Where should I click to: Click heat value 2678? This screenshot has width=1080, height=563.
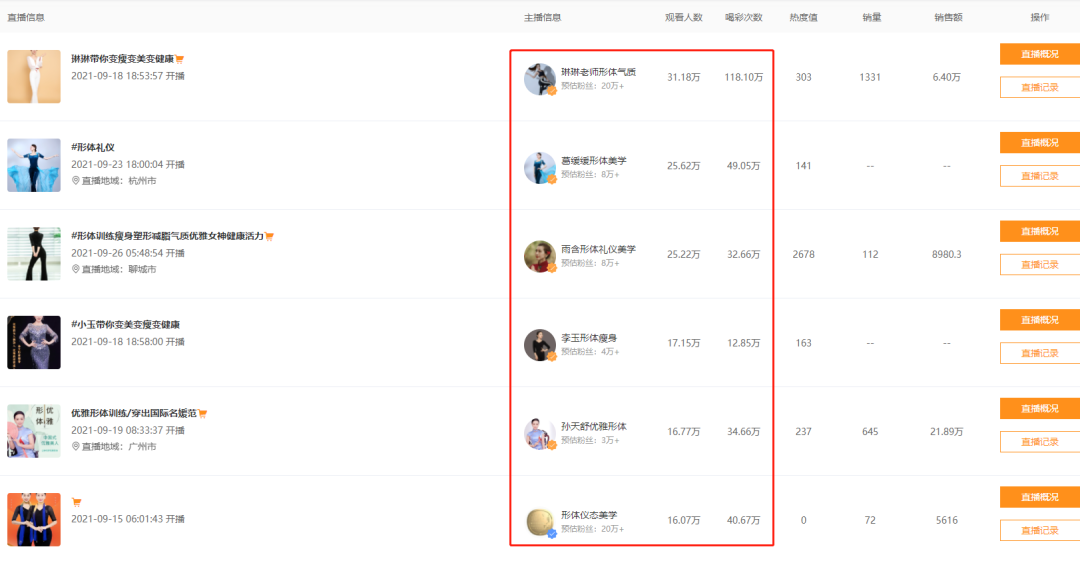pos(803,254)
